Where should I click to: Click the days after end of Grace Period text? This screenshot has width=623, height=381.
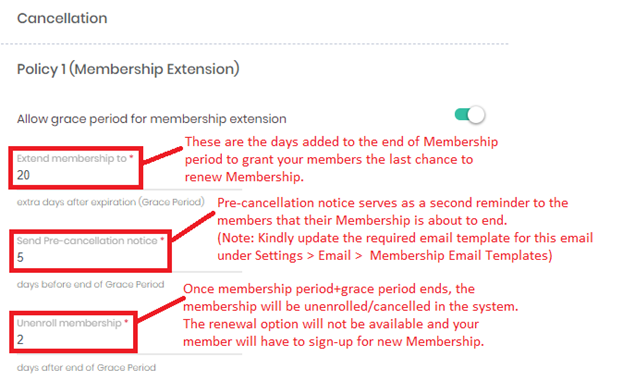pos(86,367)
